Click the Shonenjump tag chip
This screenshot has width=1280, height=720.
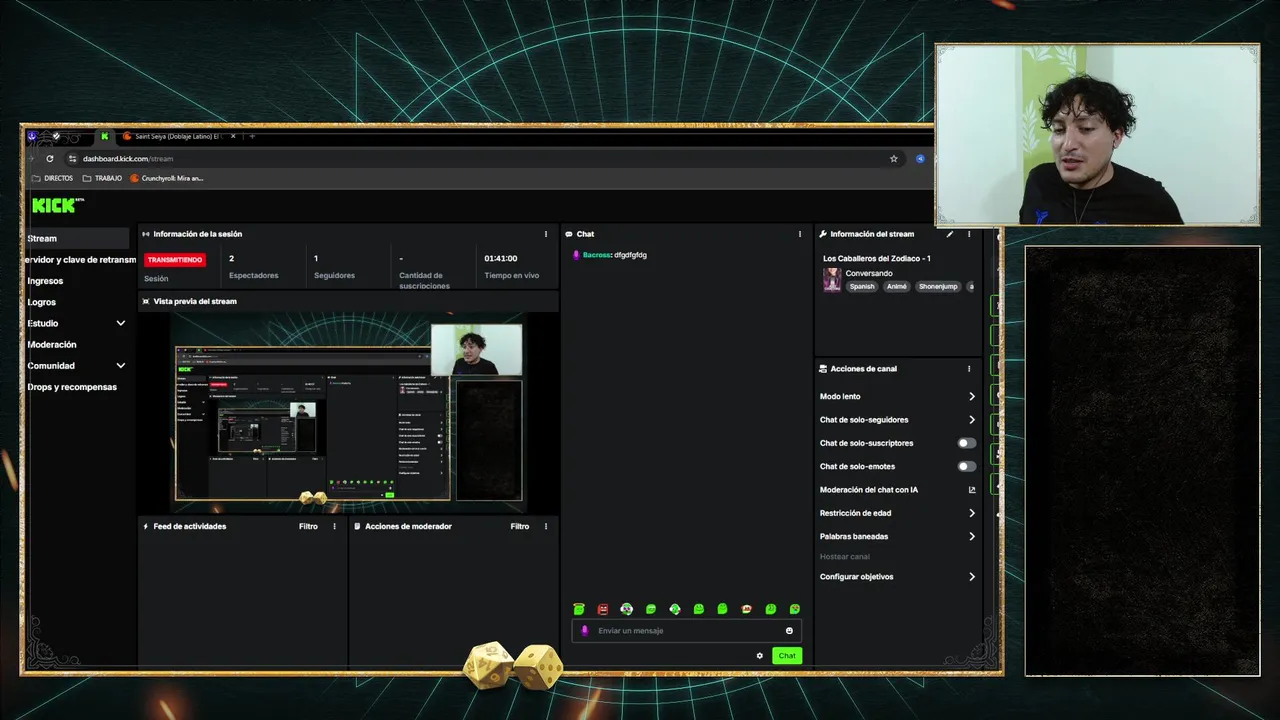(939, 287)
